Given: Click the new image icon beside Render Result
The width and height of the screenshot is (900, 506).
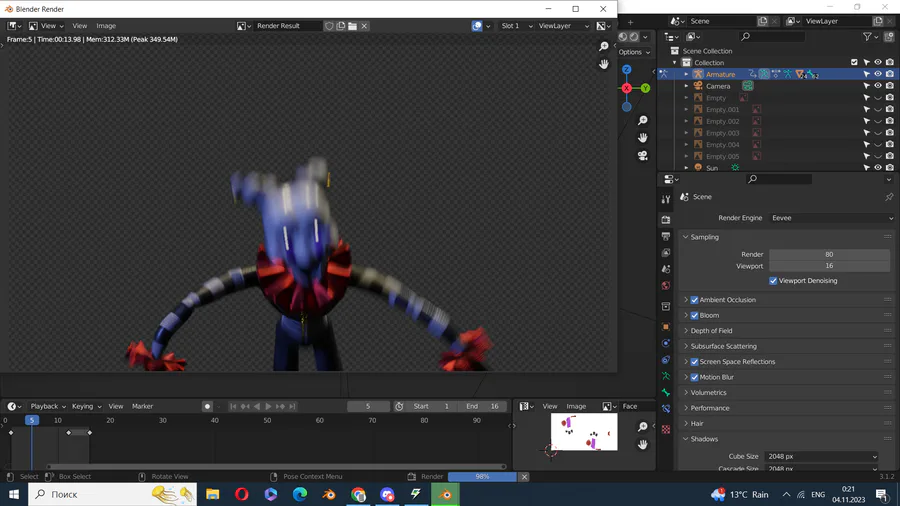Looking at the screenshot, I should point(341,26).
